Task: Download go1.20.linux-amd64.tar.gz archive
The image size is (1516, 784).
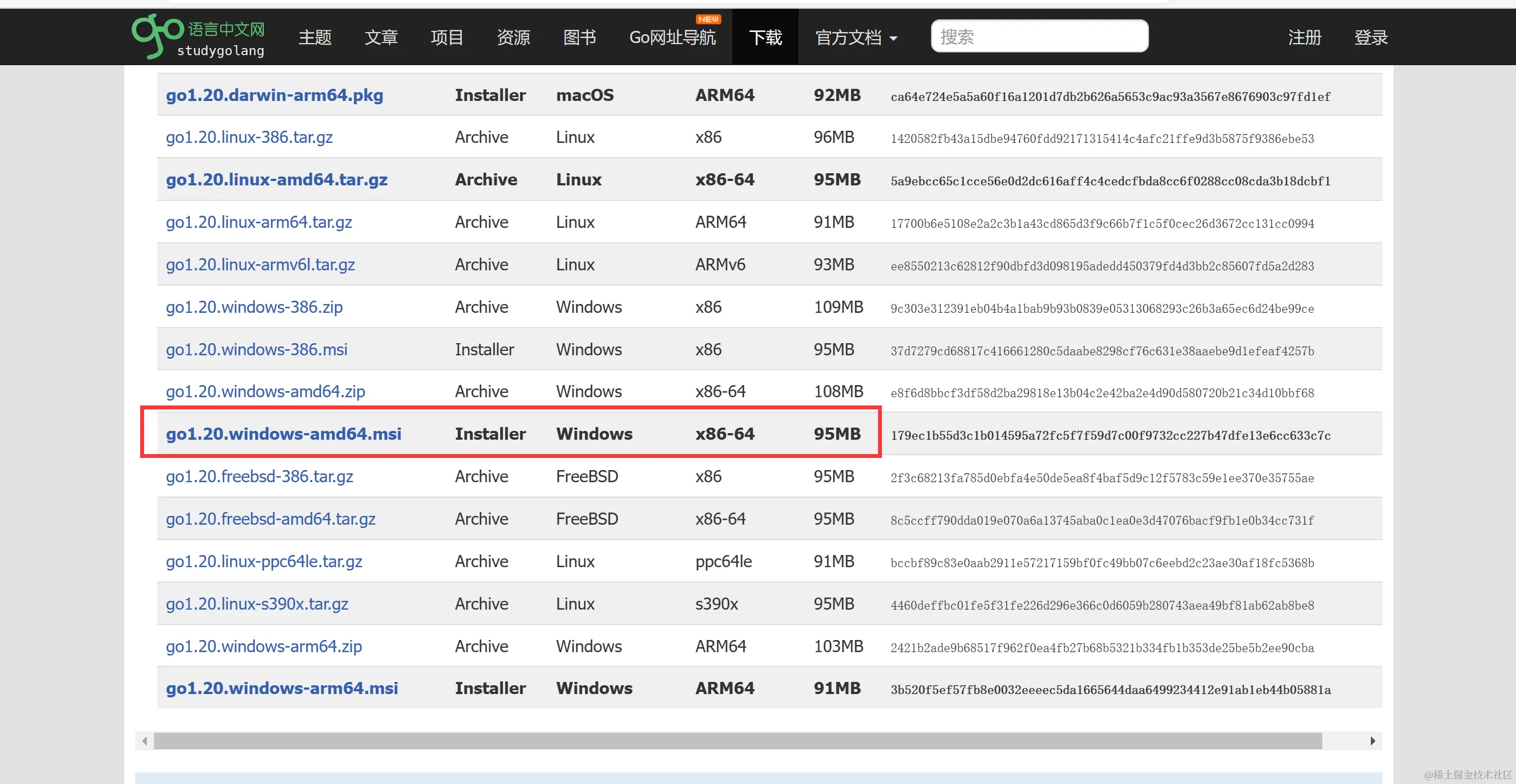Action: coord(276,180)
